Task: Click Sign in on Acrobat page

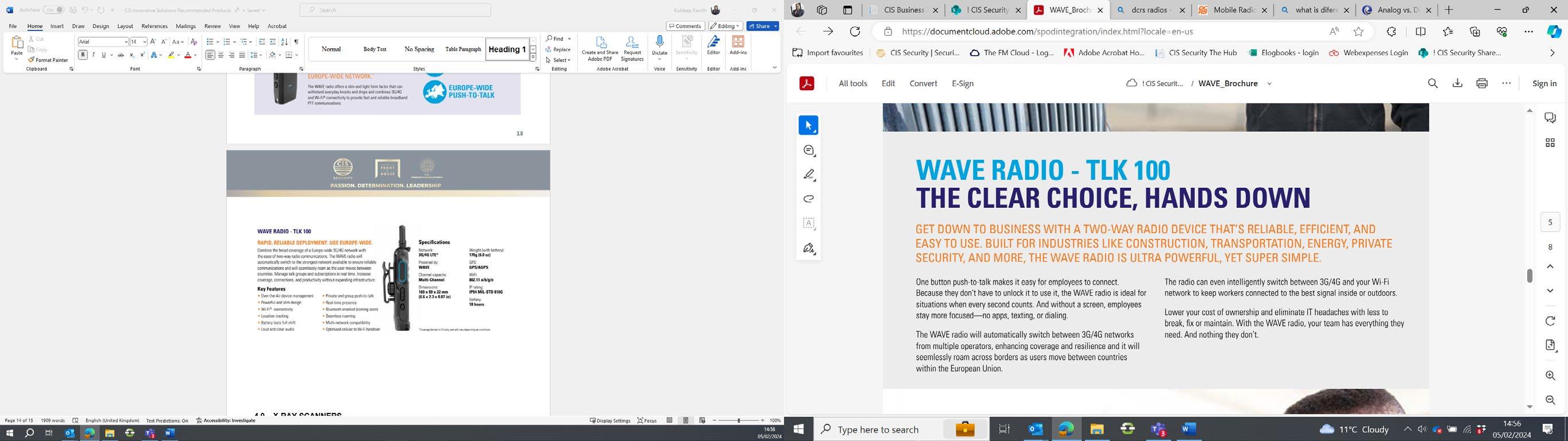Action: [1544, 83]
